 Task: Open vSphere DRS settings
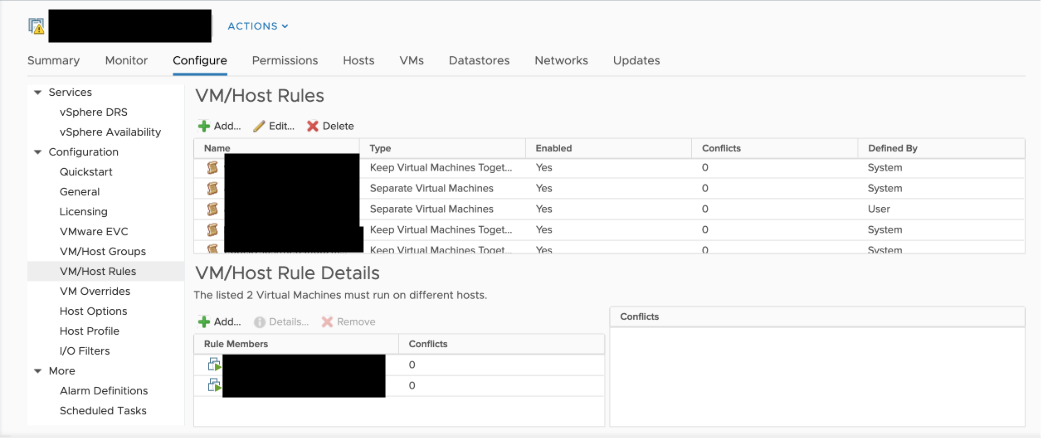93,112
